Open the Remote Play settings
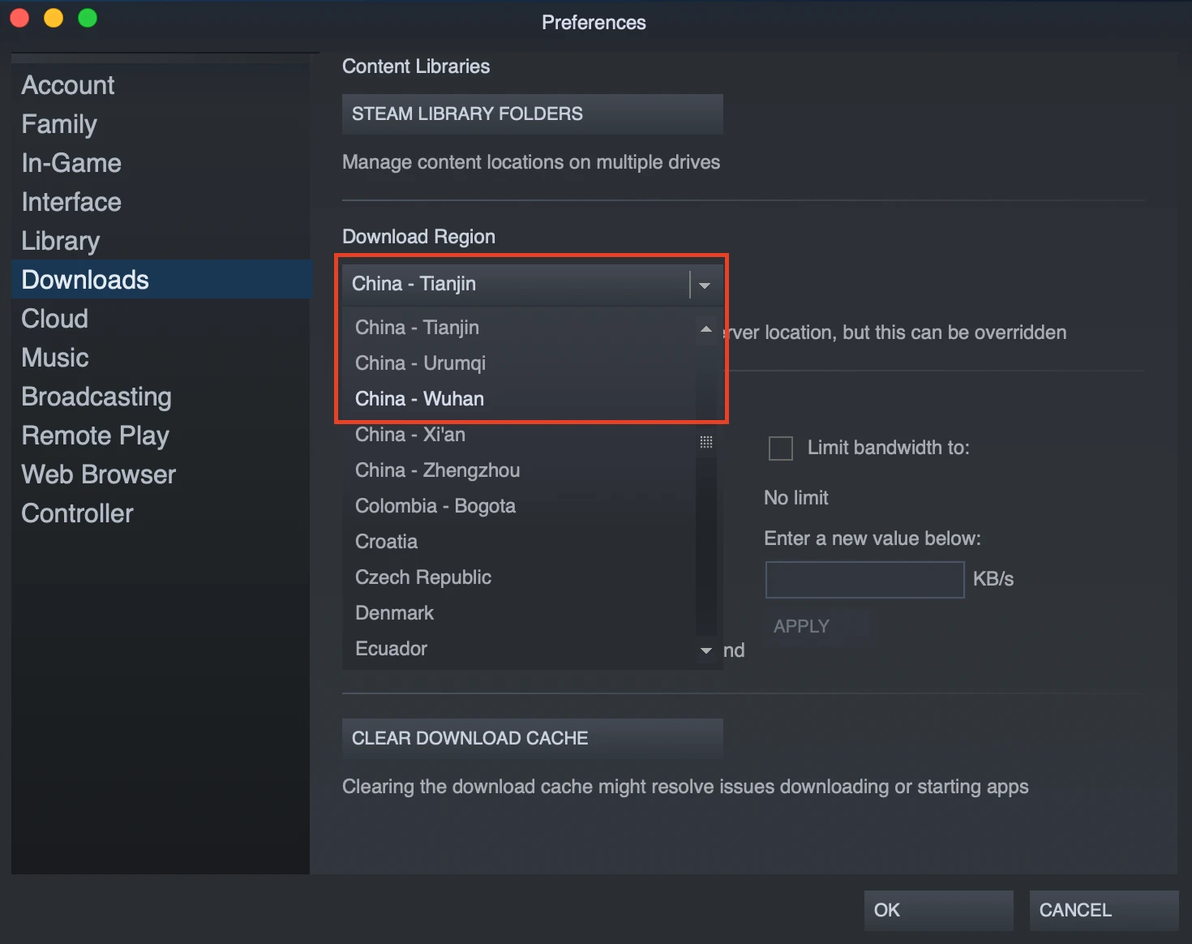Viewport: 1192px width, 944px height. pos(95,436)
